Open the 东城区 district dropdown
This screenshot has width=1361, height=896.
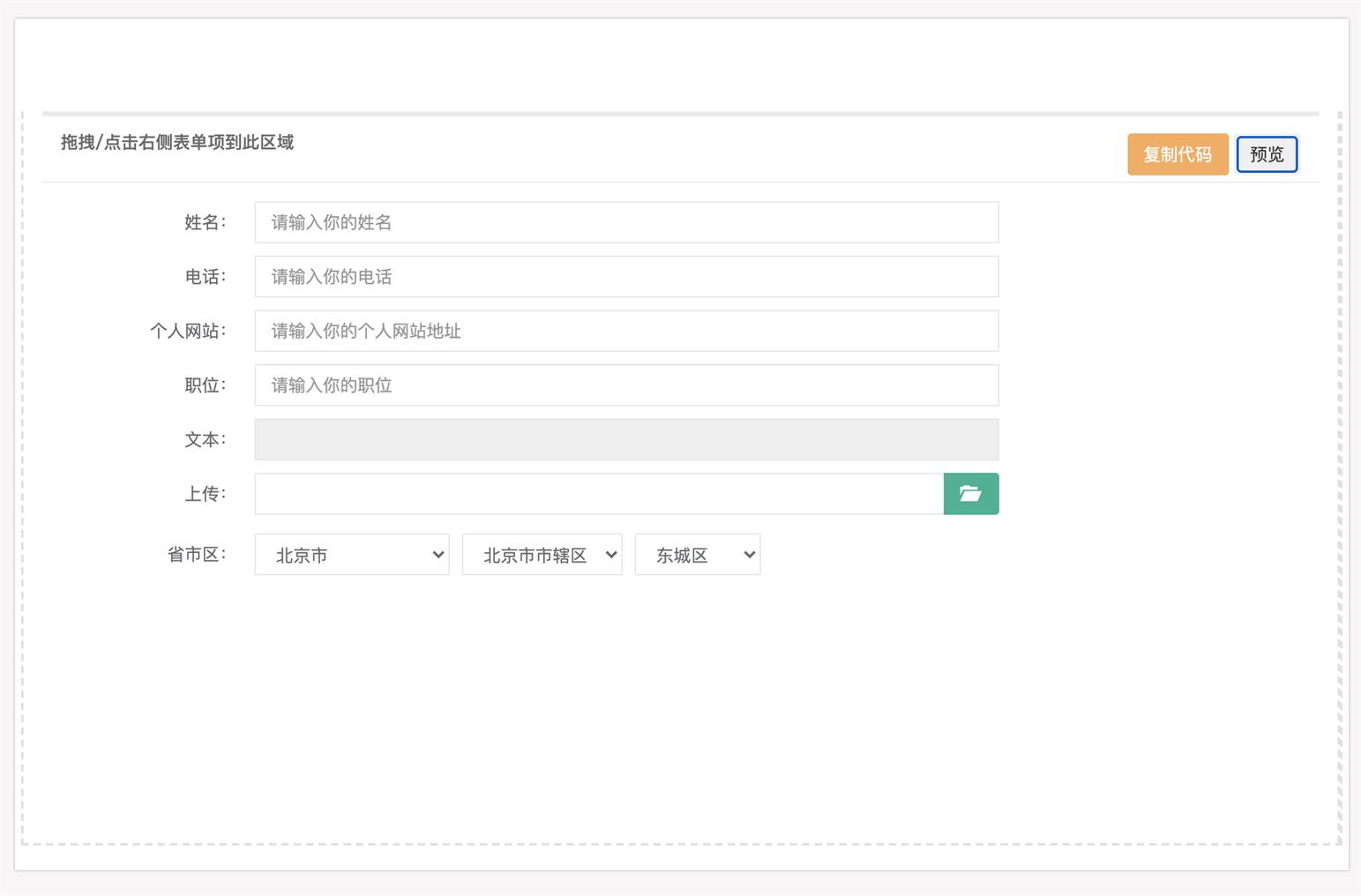697,555
